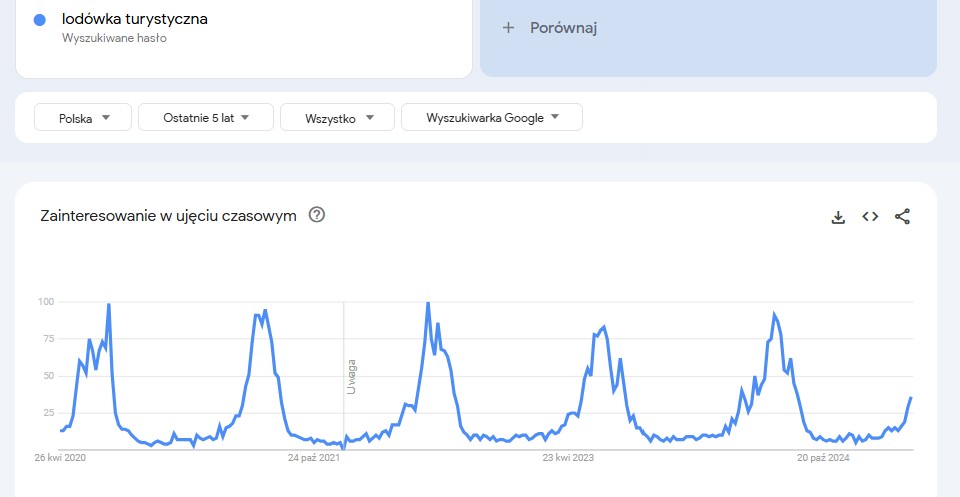This screenshot has width=960, height=497.
Task: Click the 26 kwi 2020 date label
Action: [60, 457]
